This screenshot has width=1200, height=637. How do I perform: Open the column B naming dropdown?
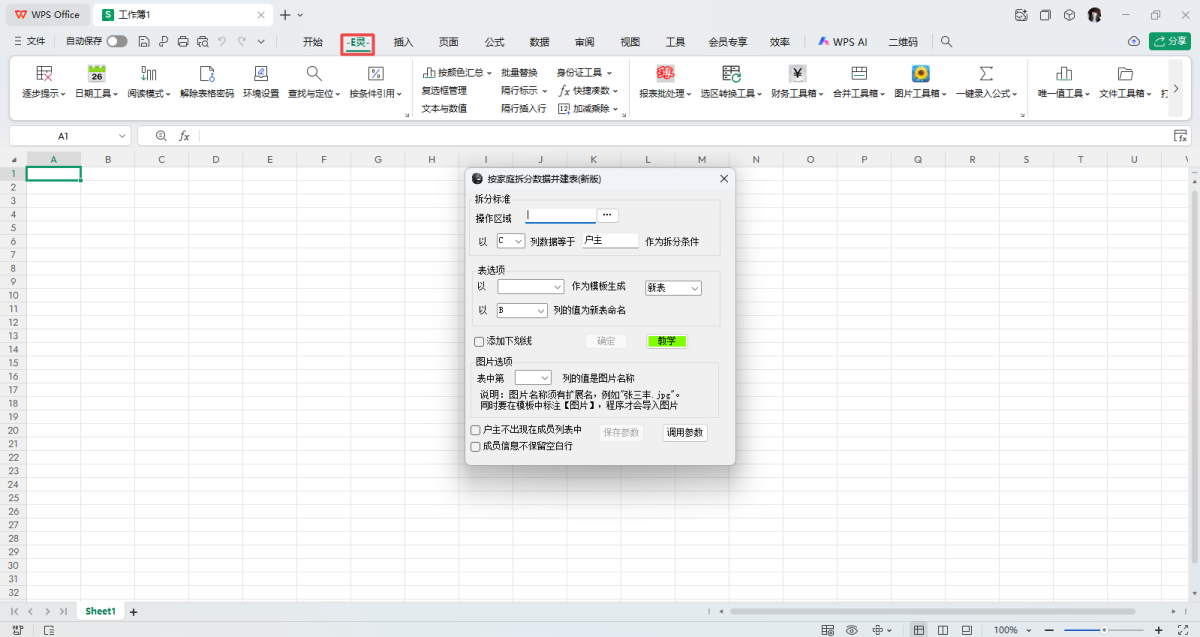pyautogui.click(x=522, y=311)
